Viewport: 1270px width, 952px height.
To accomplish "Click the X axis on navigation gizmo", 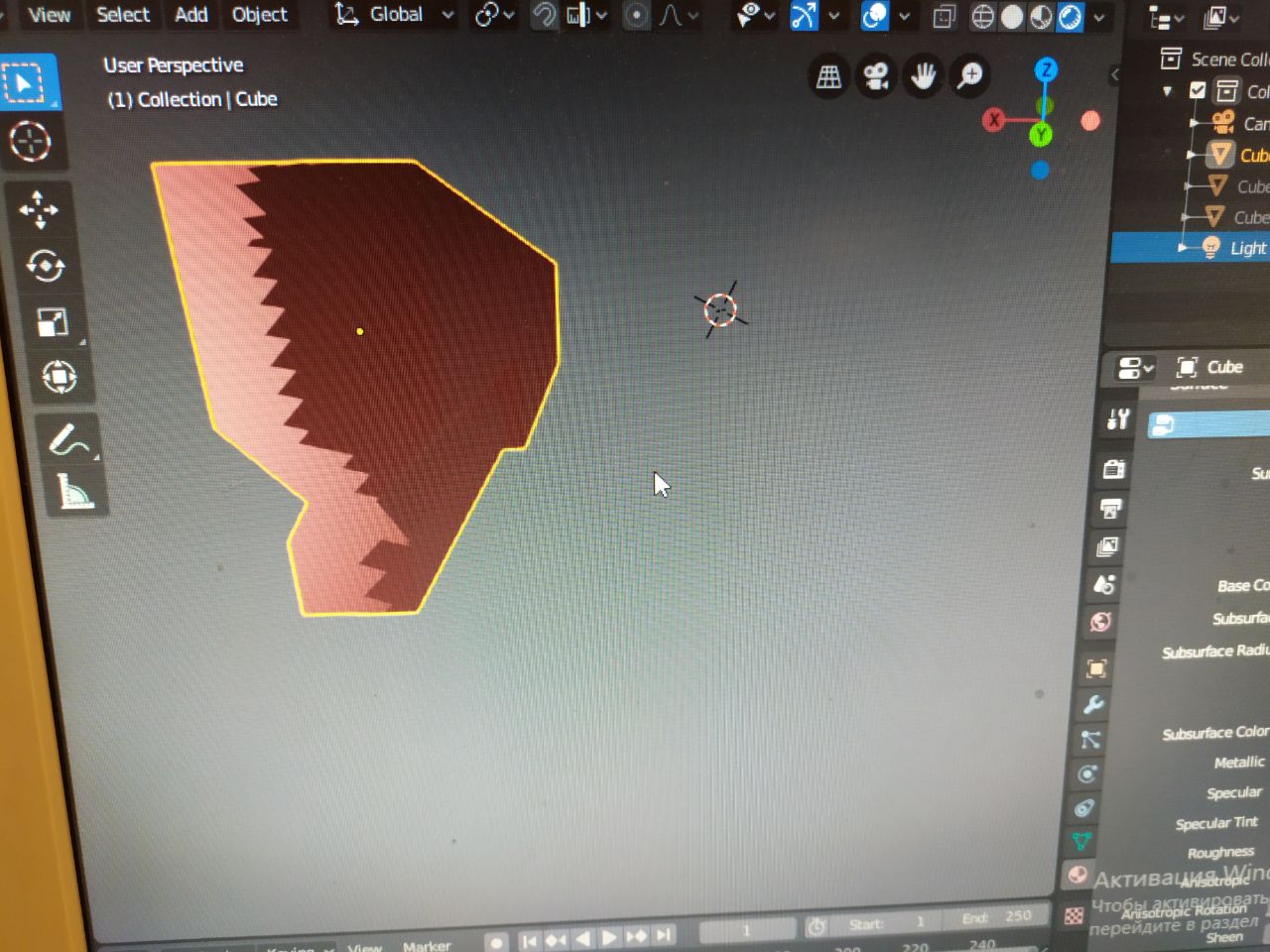I will [993, 120].
